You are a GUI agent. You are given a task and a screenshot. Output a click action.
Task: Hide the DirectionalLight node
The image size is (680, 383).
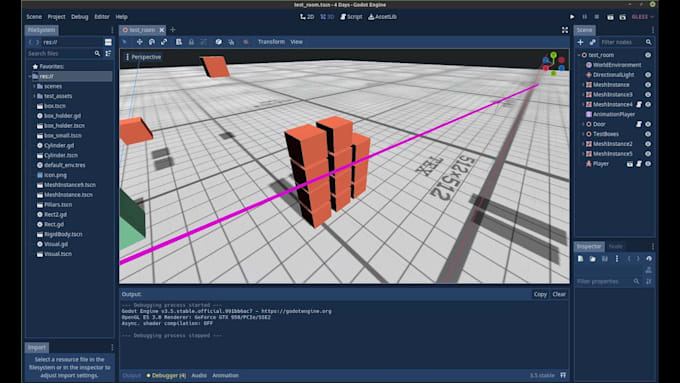click(x=648, y=75)
